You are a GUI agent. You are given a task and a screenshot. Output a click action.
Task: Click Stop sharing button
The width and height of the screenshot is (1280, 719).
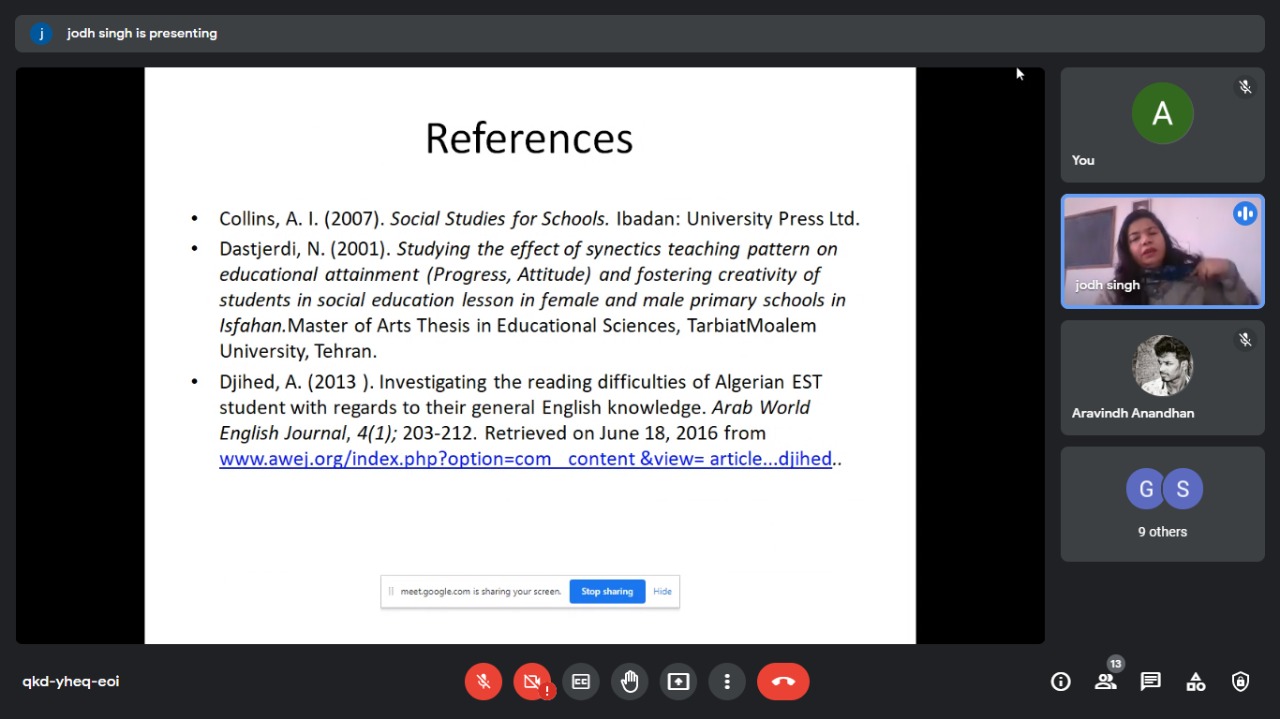coord(607,591)
